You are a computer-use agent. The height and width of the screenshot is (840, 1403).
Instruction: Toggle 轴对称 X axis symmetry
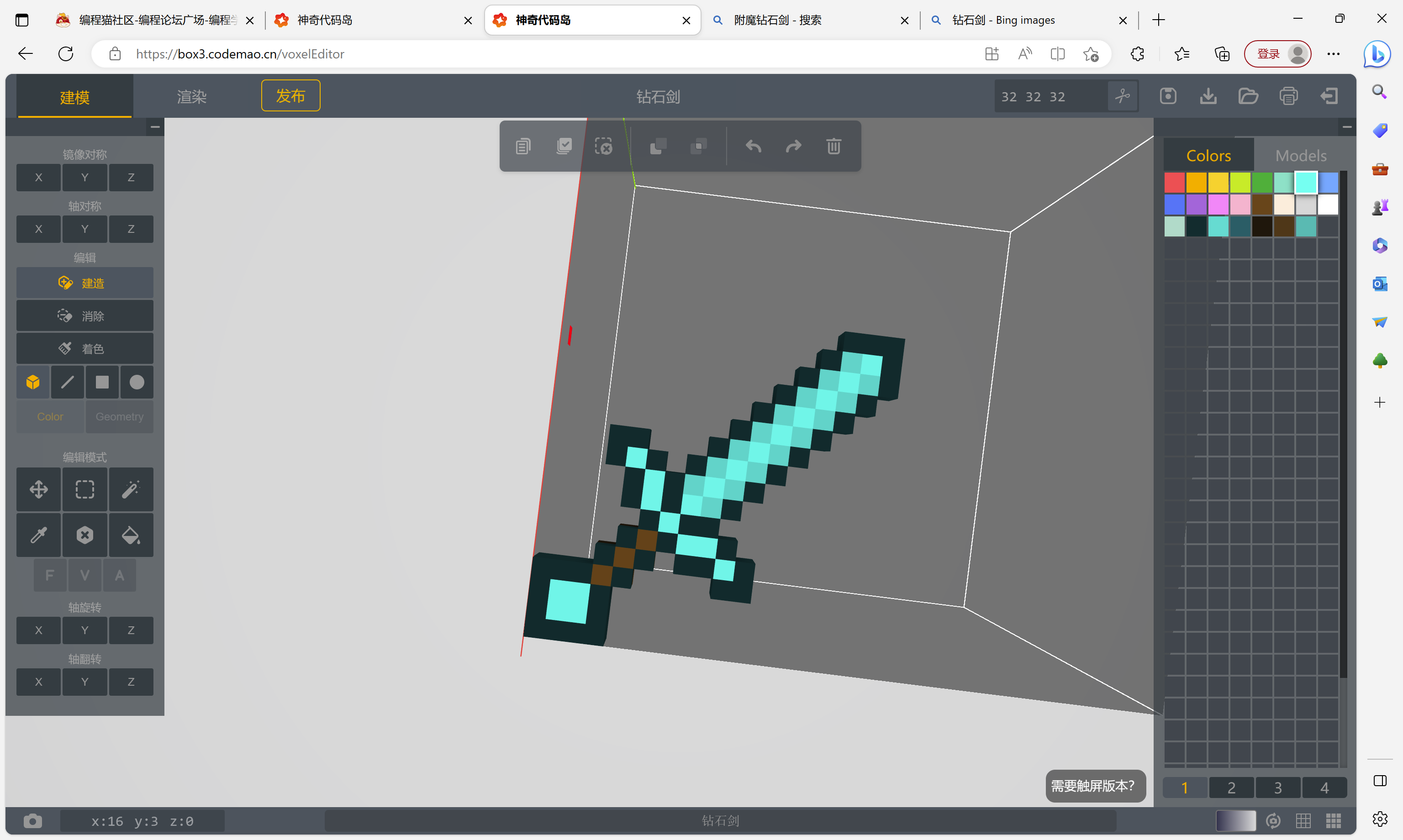coord(38,229)
